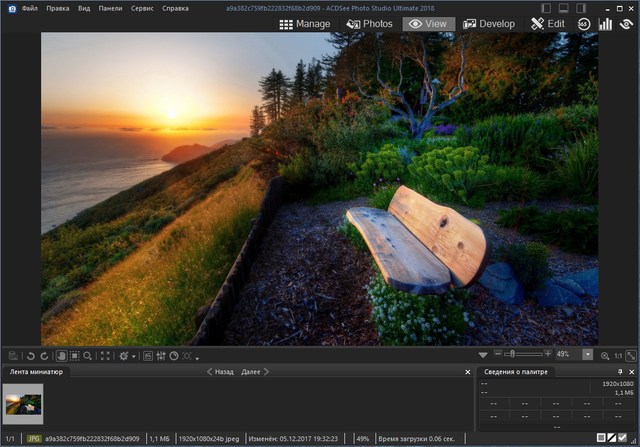Click the rotate left icon
The height and width of the screenshot is (447, 640).
31,355
